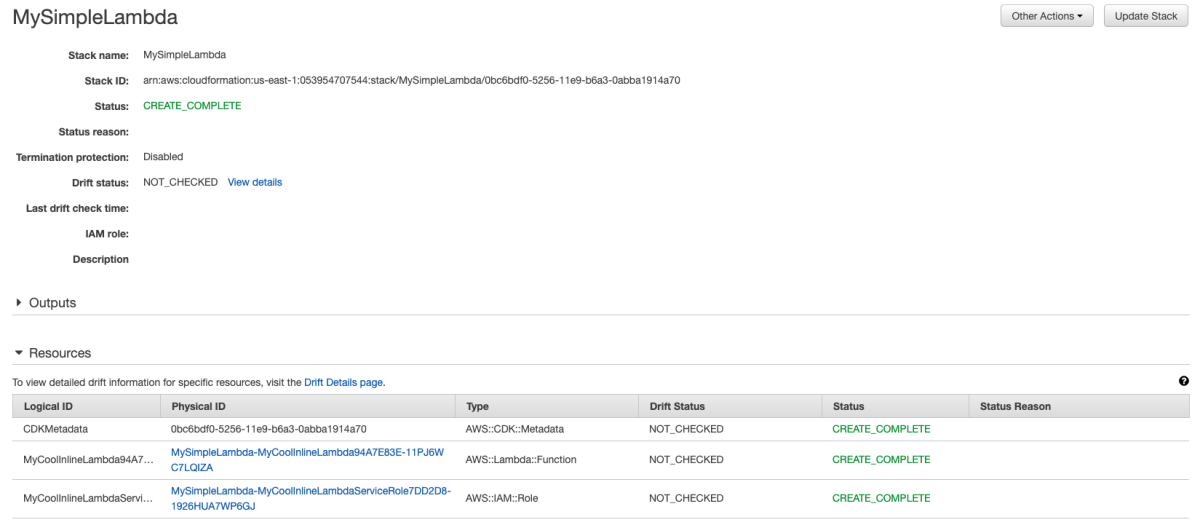Select the CDKMetadata resource row

pos(601,429)
